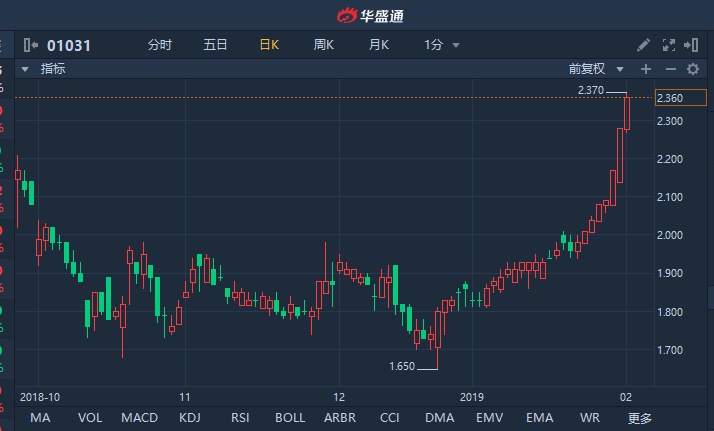
Task: Enable the BOLL indicator
Action: [290, 418]
